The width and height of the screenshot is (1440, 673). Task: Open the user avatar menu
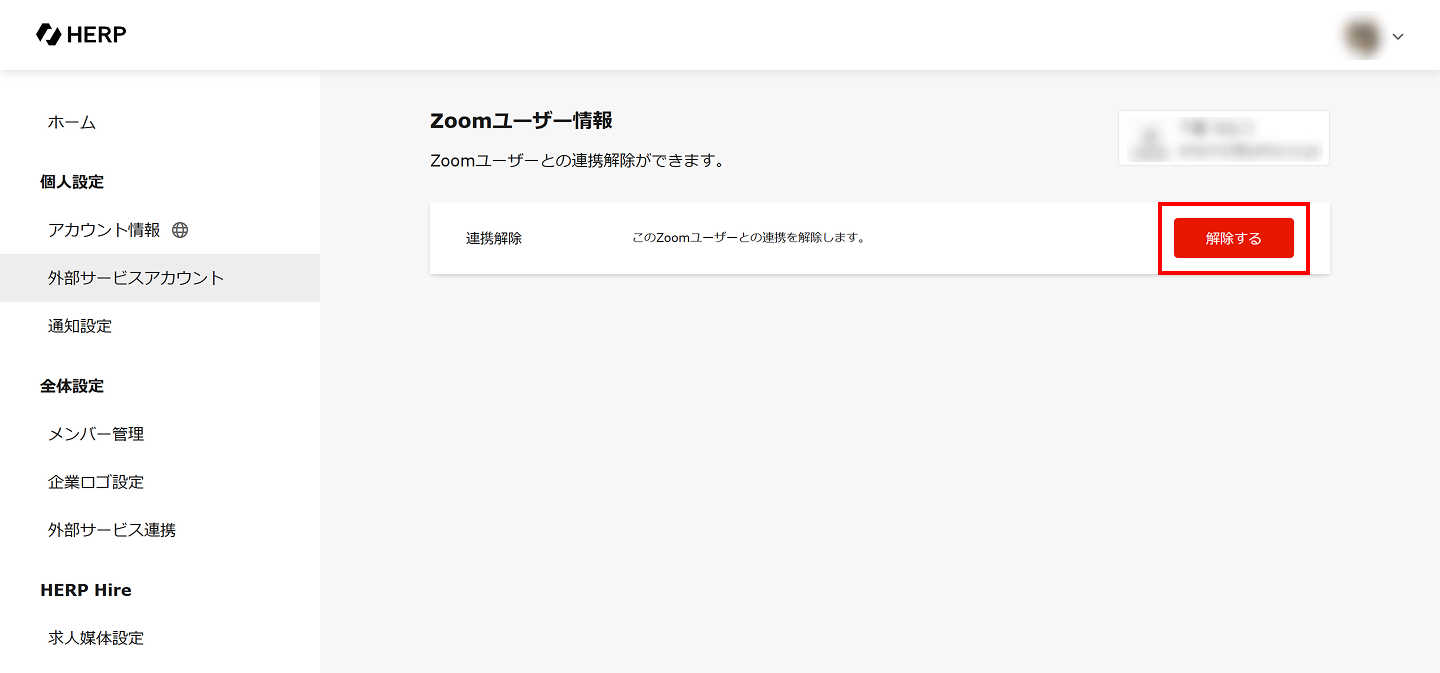[x=1362, y=36]
